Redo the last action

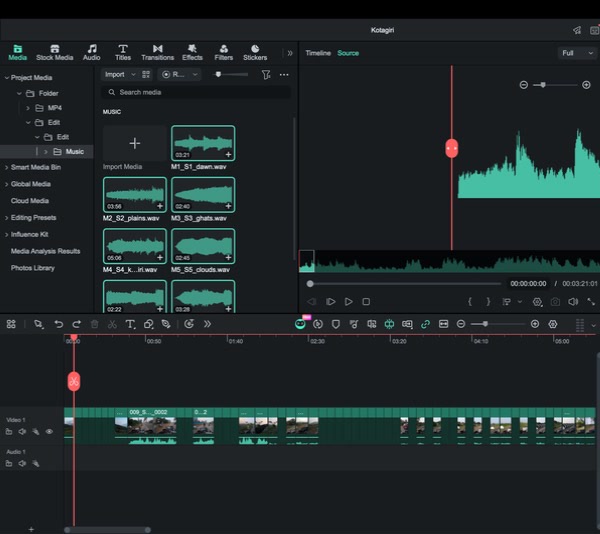coord(77,324)
